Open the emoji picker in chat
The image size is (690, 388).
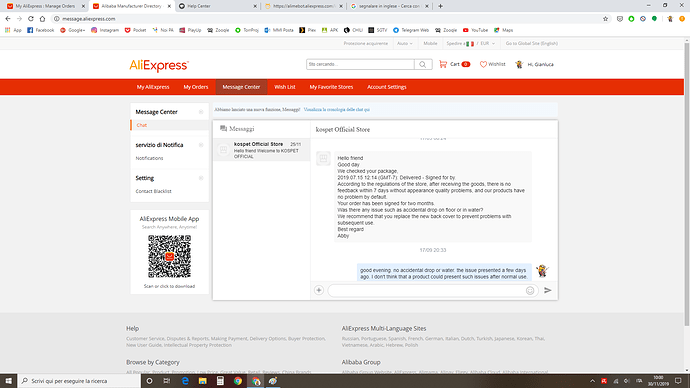[x=530, y=290]
